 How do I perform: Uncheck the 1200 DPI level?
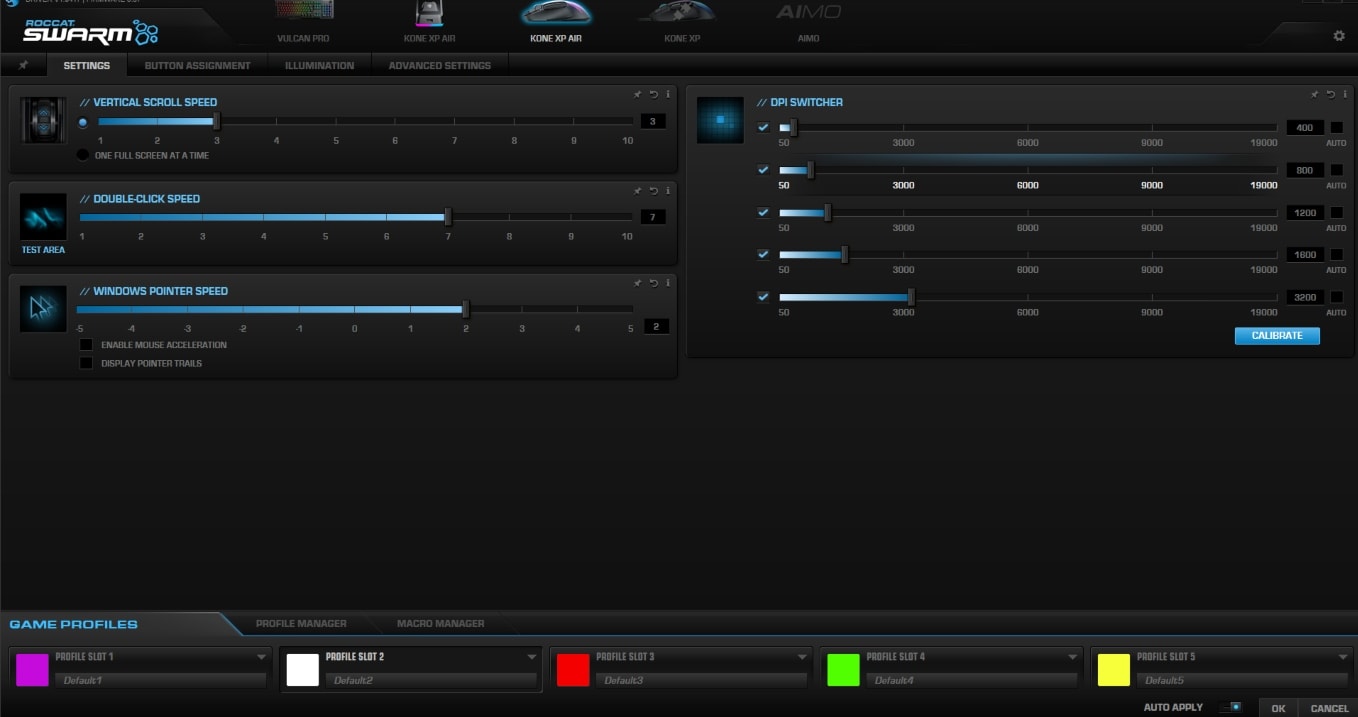tap(763, 212)
